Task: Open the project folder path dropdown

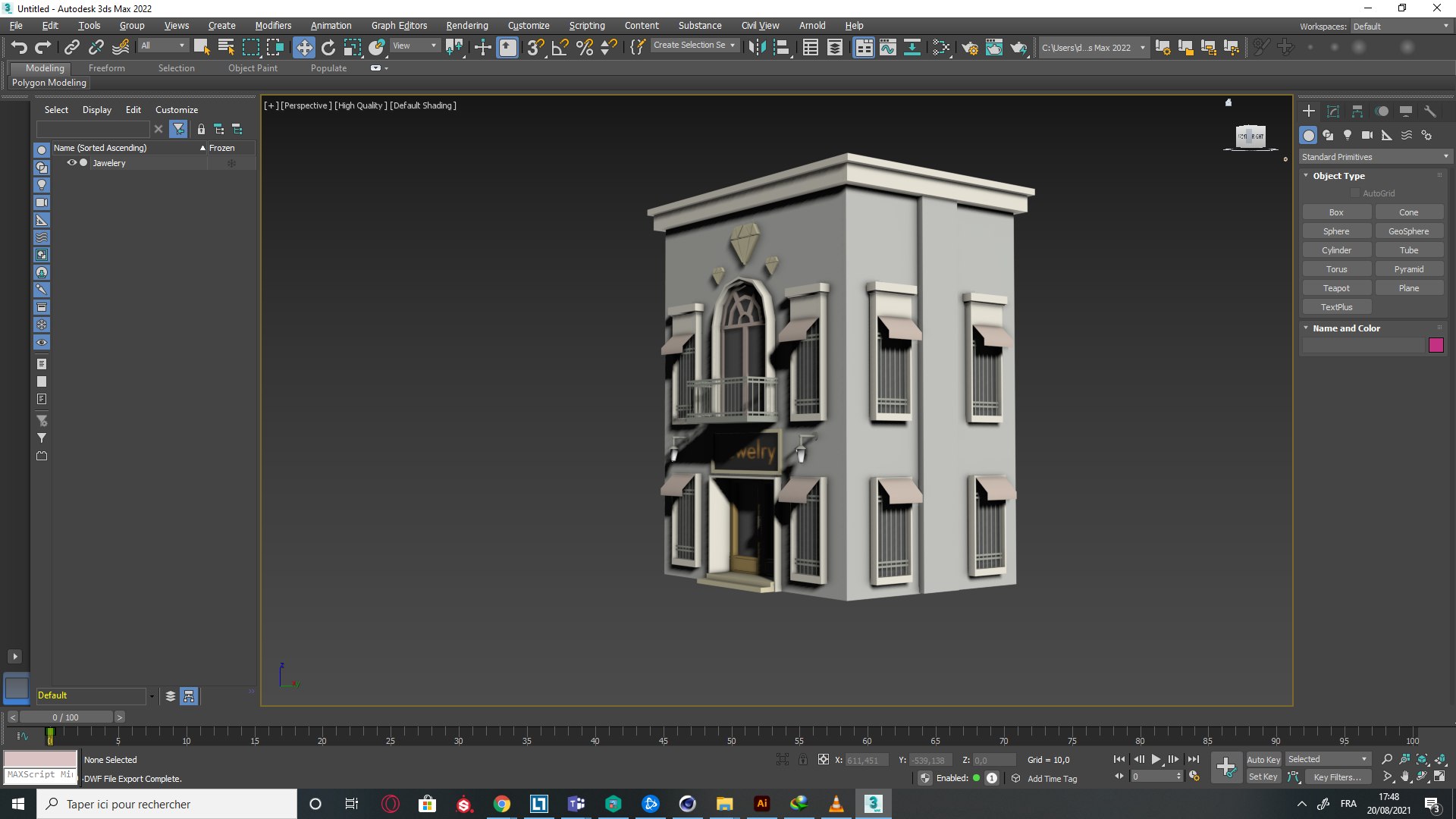Action: tap(1094, 47)
